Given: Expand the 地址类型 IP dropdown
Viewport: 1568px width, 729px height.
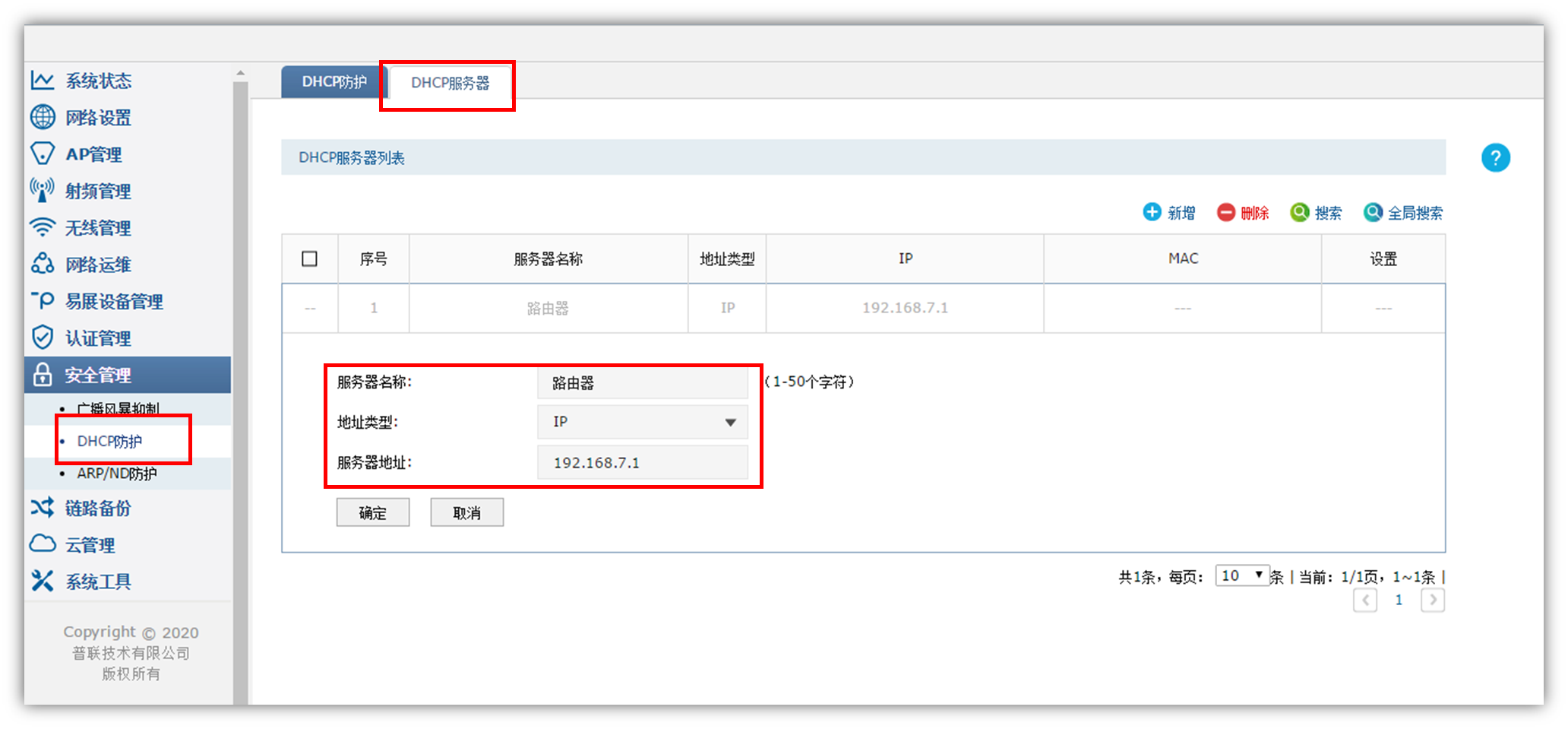Looking at the screenshot, I should (x=643, y=422).
